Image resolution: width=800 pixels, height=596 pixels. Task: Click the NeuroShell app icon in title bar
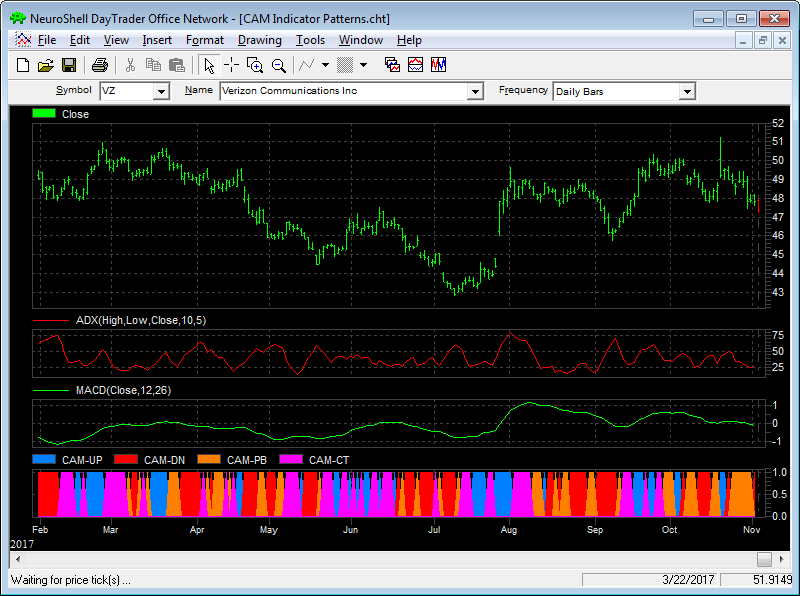tap(18, 19)
